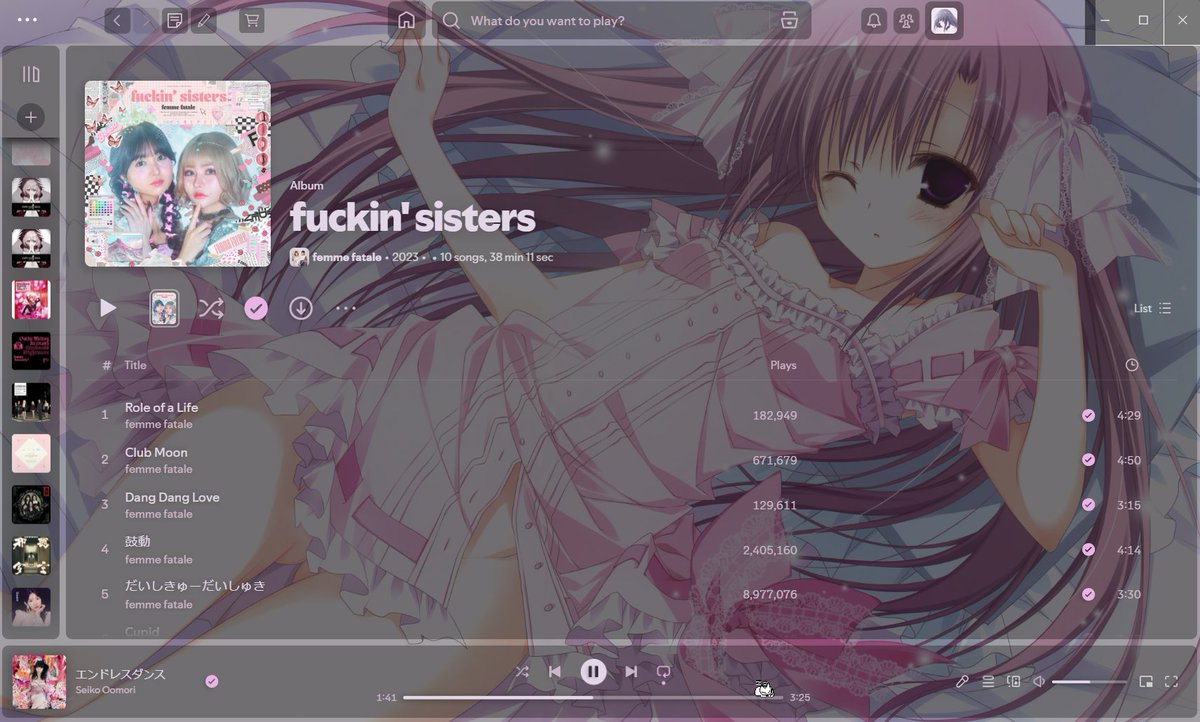1200x722 pixels.
Task: Click the Title column header
Action: pos(135,365)
